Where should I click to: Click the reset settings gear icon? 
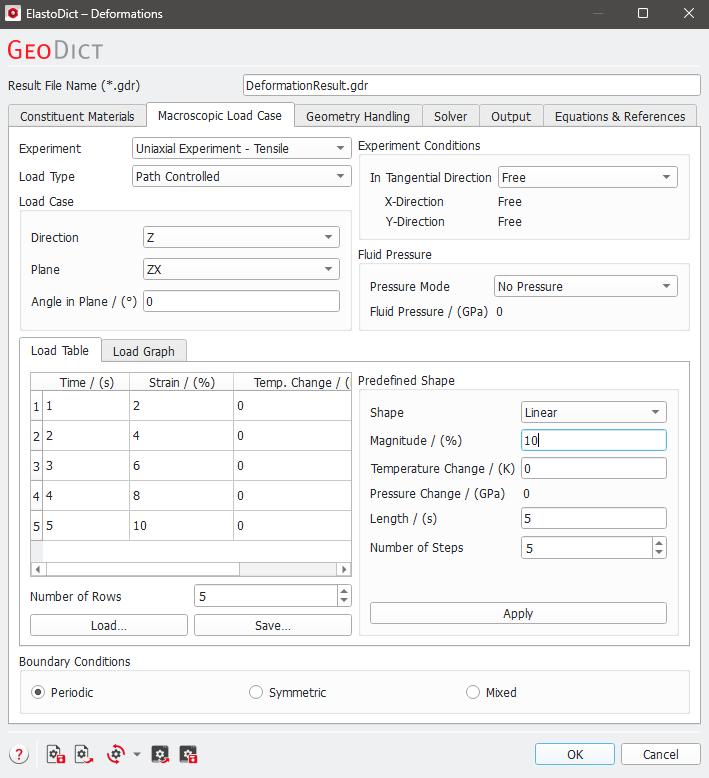pyautogui.click(x=116, y=755)
